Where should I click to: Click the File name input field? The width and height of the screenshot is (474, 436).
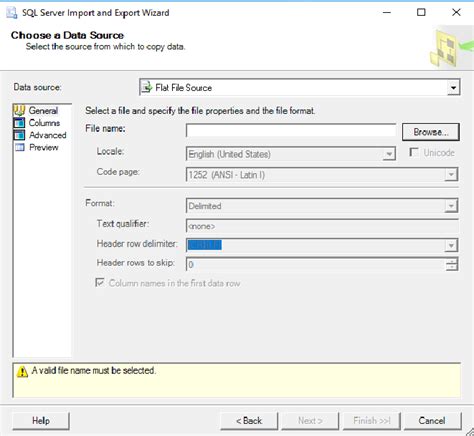click(x=291, y=130)
